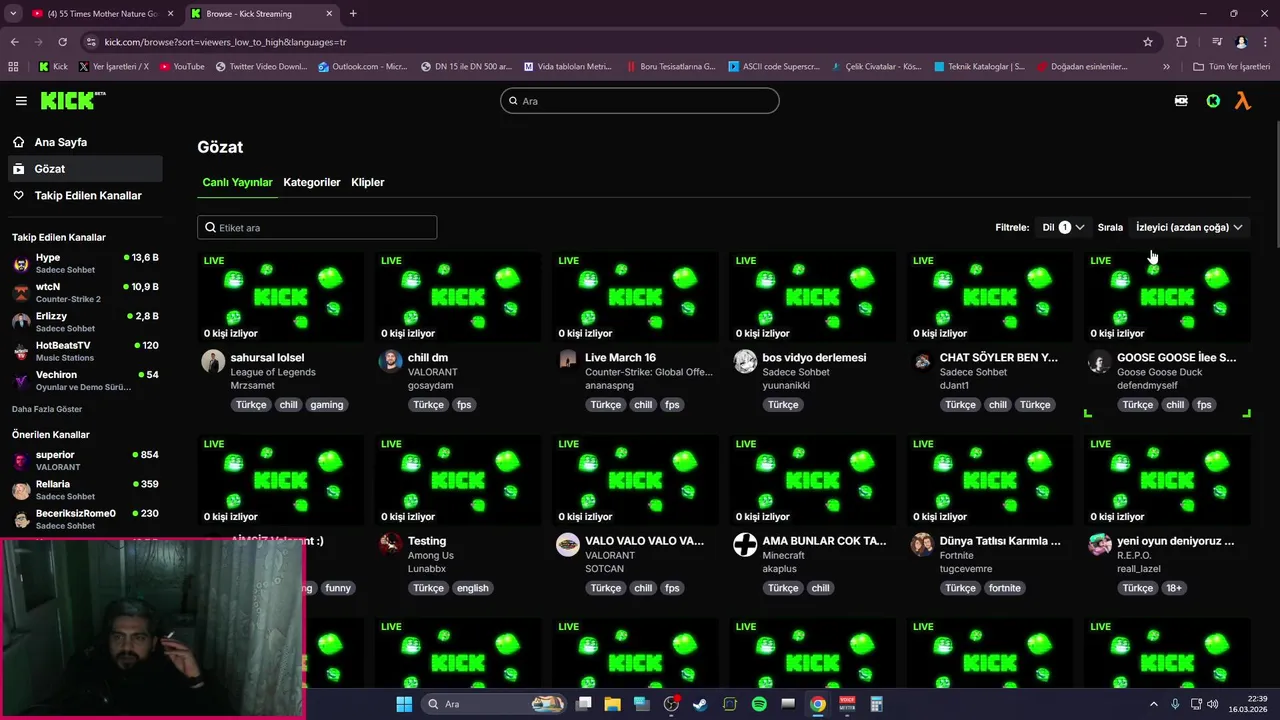Open the hamburger menu next to Kick logo

(x=21, y=101)
